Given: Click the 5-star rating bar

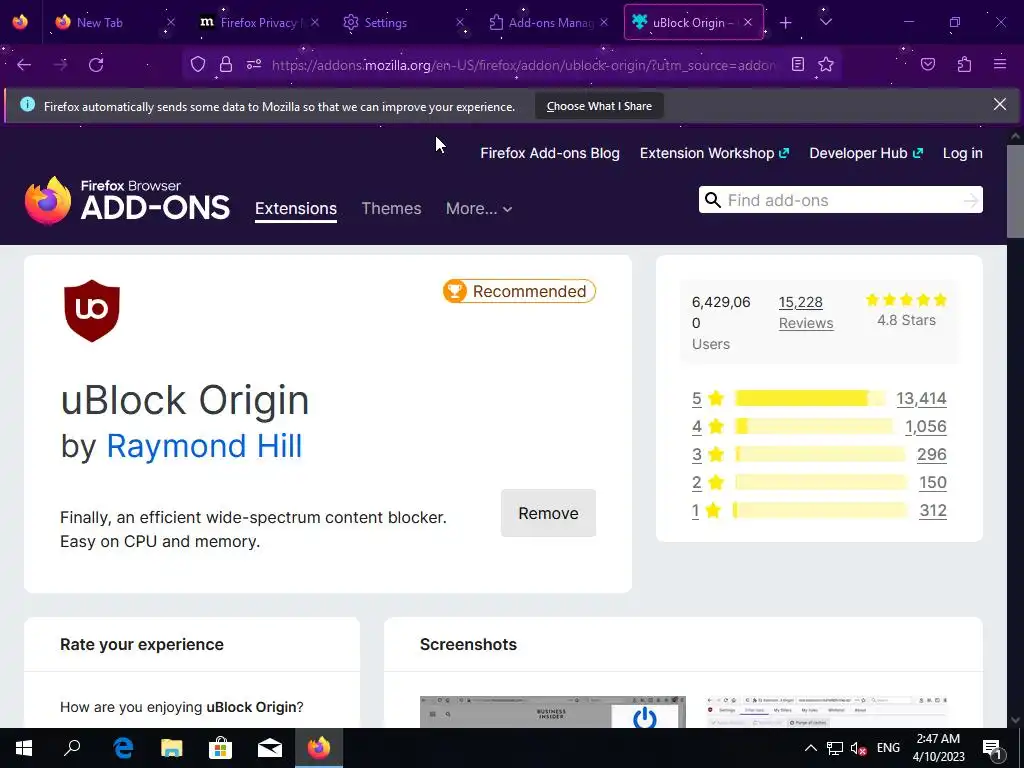Looking at the screenshot, I should click(810, 398).
